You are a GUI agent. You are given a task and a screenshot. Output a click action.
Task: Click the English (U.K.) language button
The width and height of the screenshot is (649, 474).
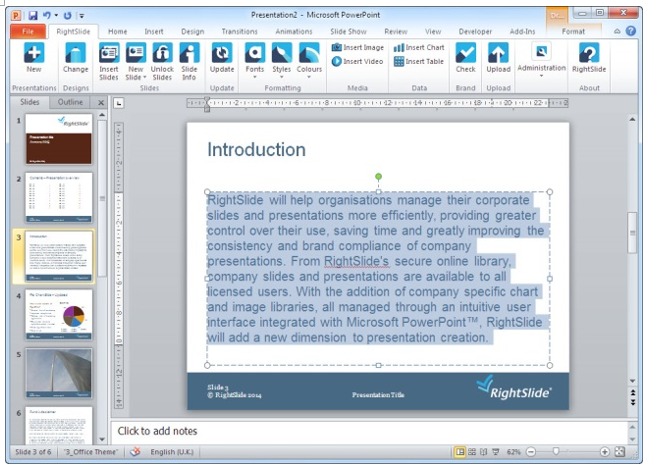[172, 452]
